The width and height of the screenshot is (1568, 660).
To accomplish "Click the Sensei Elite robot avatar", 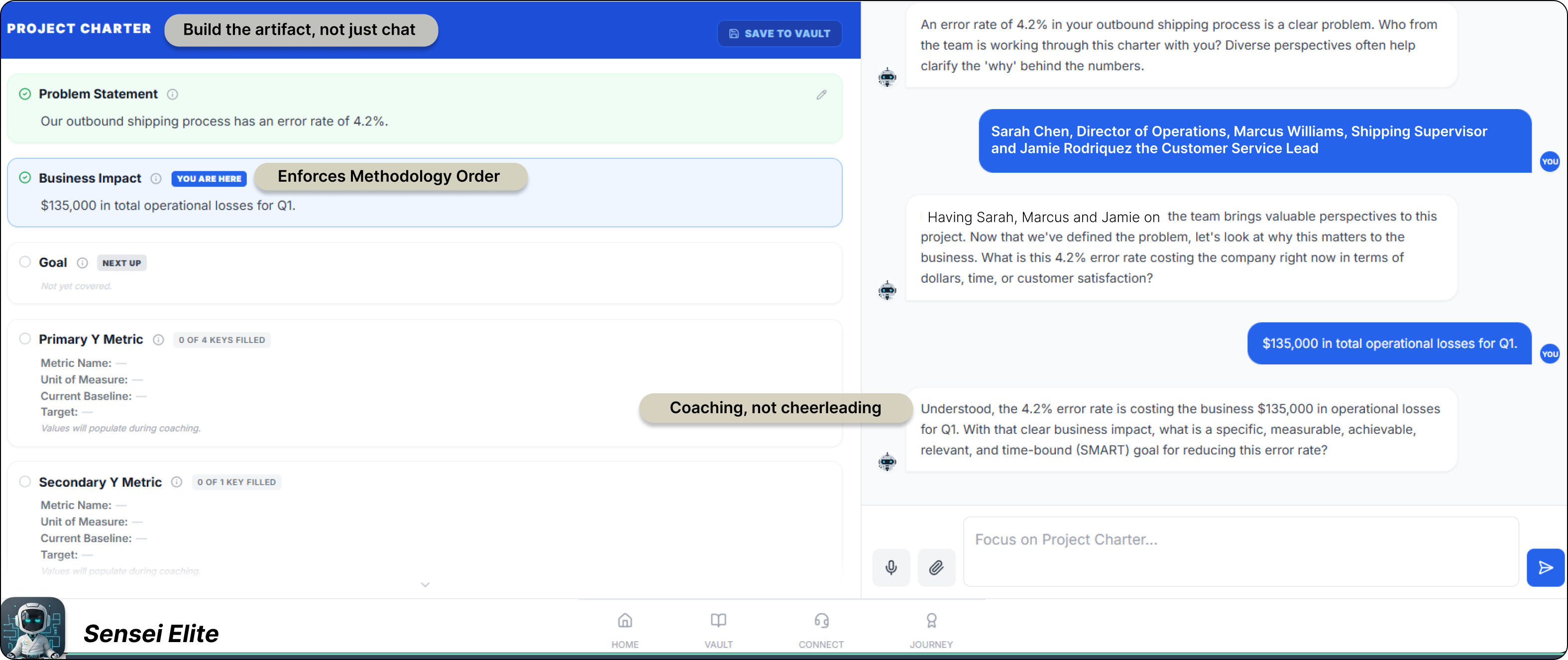I will click(x=33, y=627).
